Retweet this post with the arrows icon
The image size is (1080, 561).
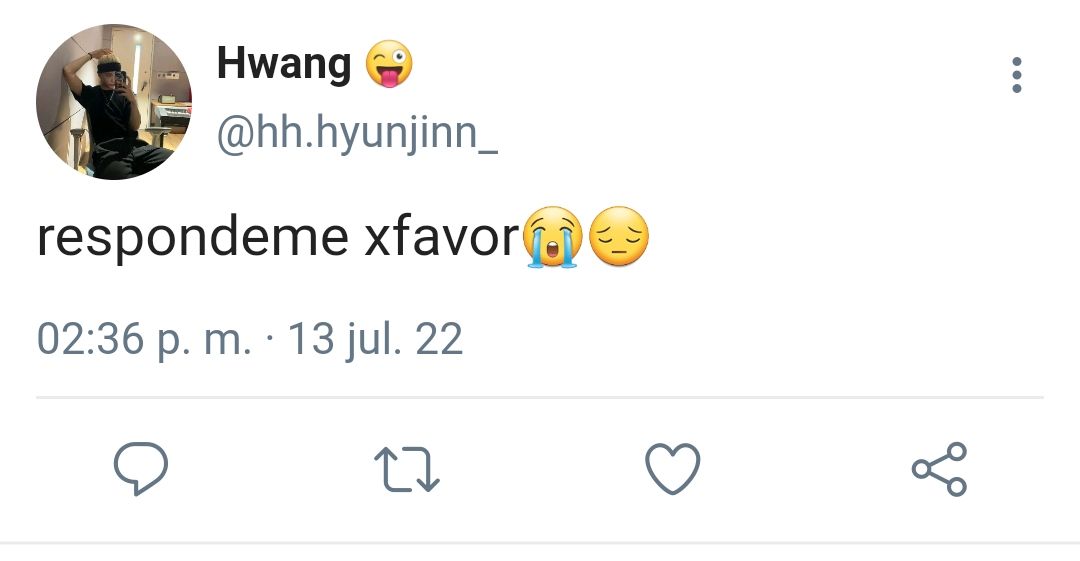pyautogui.click(x=407, y=469)
